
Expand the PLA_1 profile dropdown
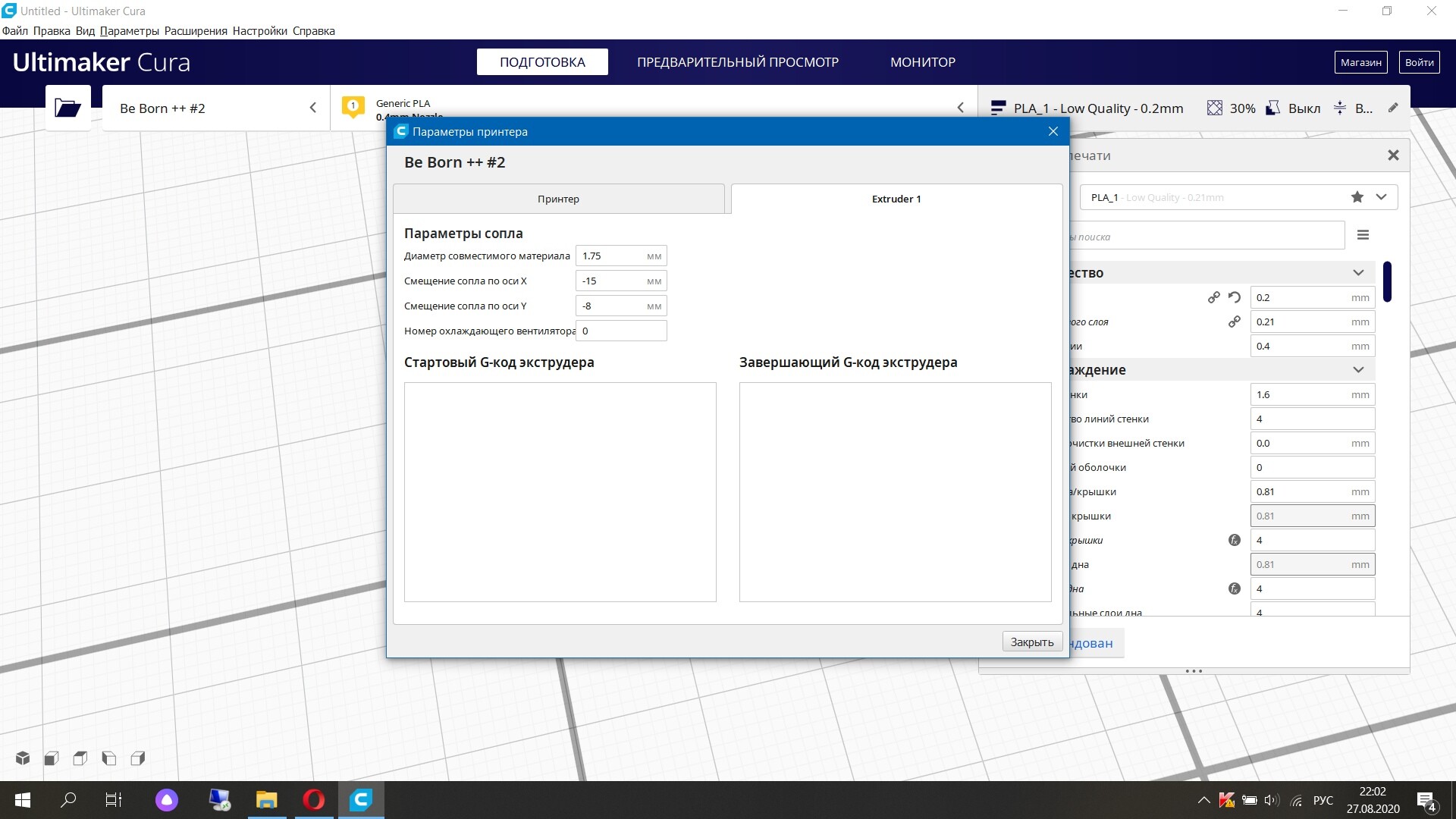(1381, 197)
